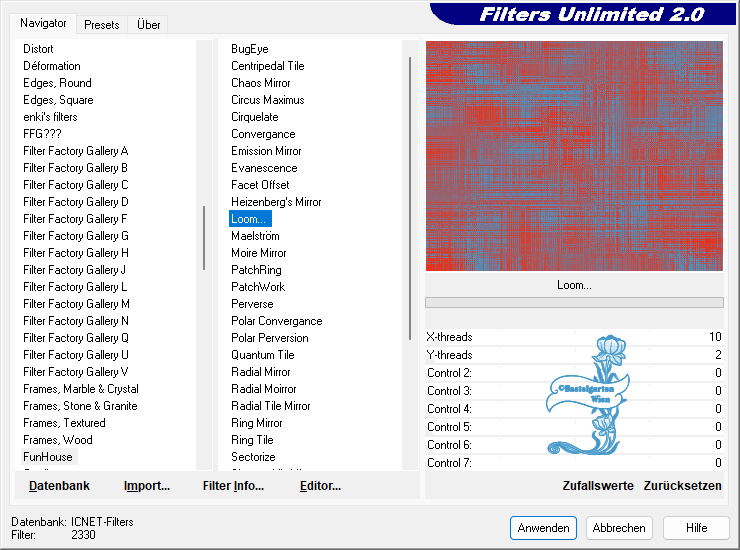Viewport: 740px width, 550px height.
Task: Select the Quantum Tile filter
Action: [262, 355]
